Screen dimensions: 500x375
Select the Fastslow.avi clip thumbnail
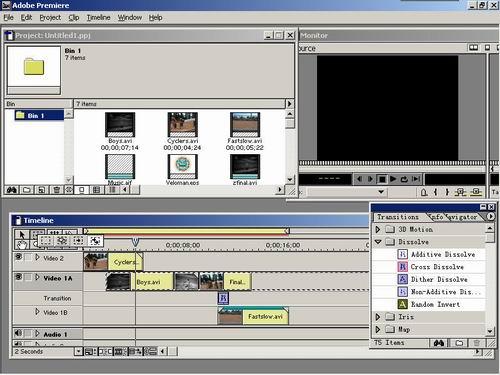coord(245,124)
